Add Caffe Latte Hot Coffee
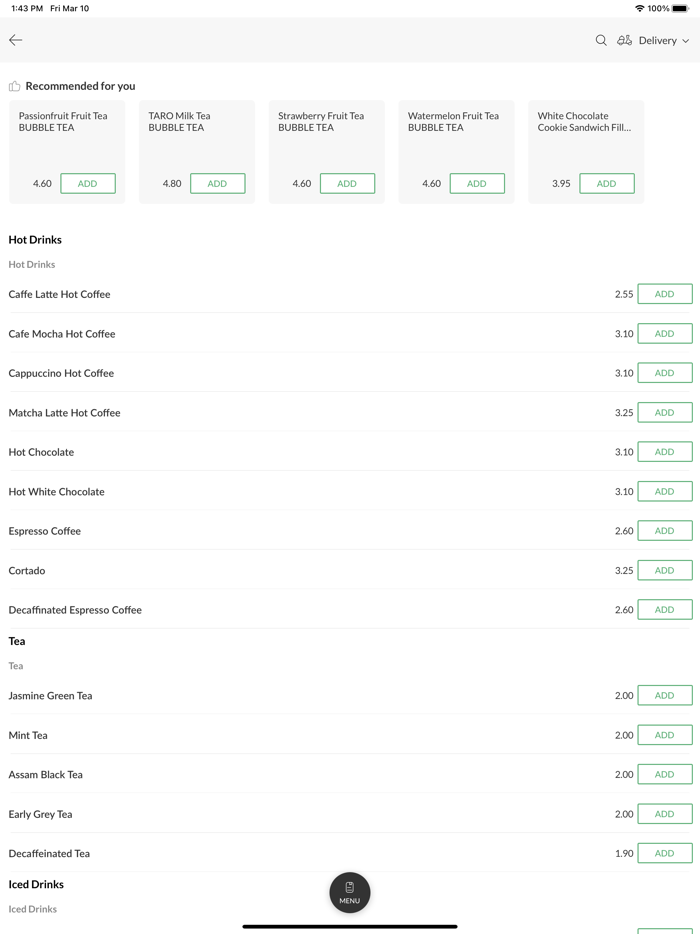Viewport: 700px width, 934px height. pyautogui.click(x=664, y=294)
